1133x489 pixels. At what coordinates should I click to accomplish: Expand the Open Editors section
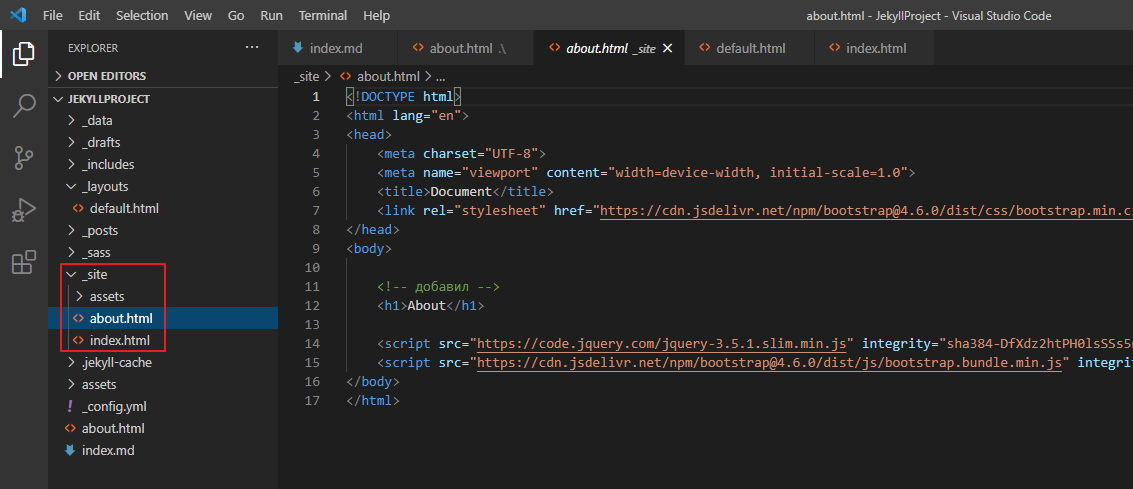(x=106, y=76)
